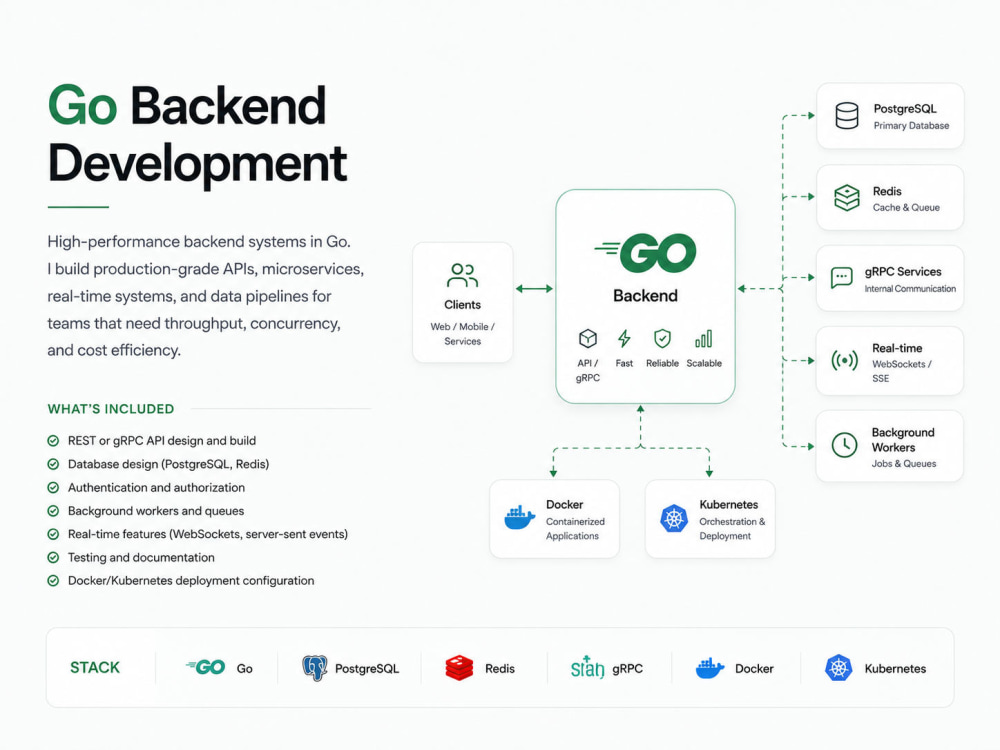This screenshot has width=1000, height=750.
Task: Click 'Web / Mobile / Services' subtitle
Action: (462, 334)
